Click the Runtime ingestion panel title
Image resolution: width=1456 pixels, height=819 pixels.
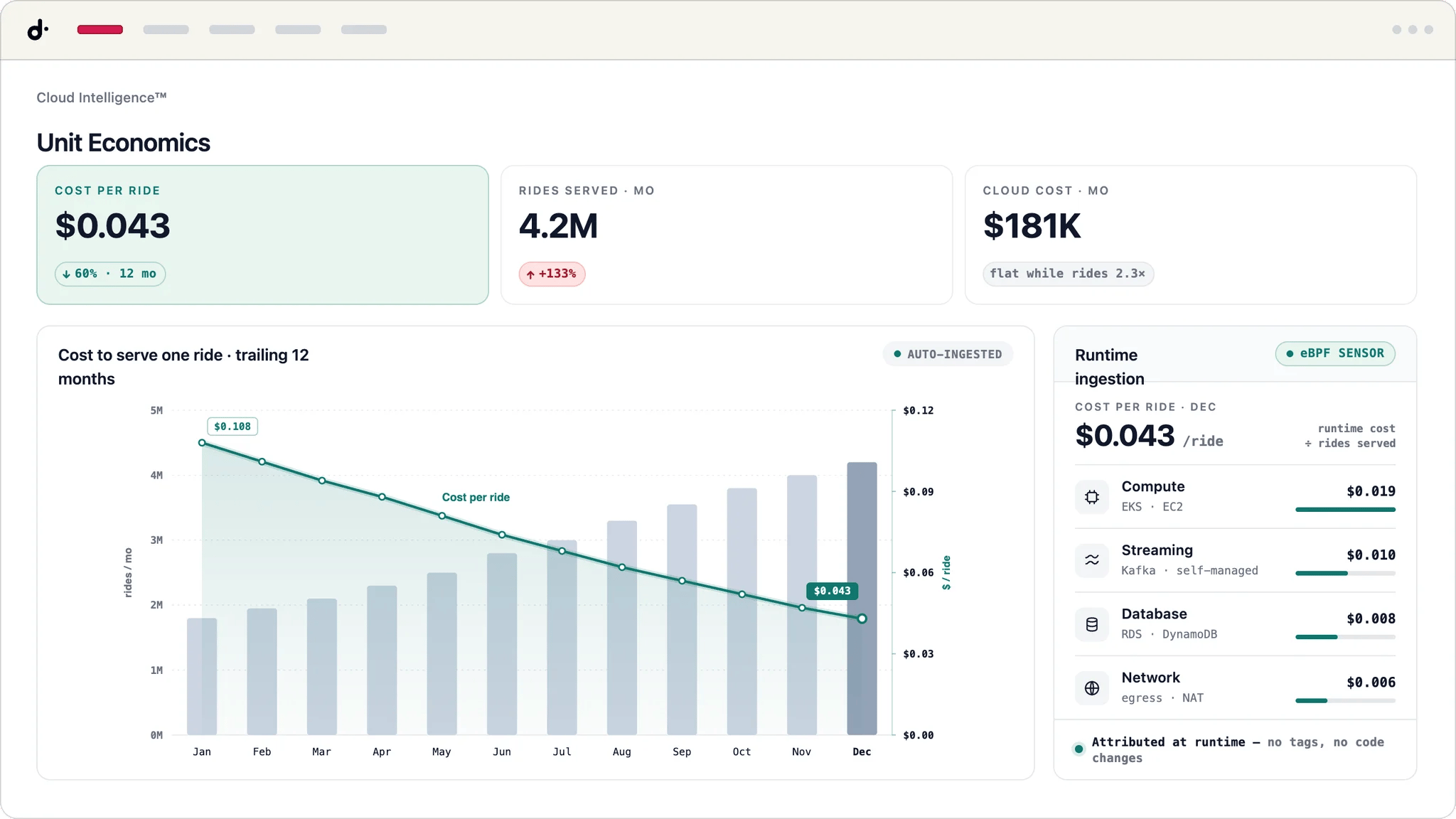[x=1109, y=367]
